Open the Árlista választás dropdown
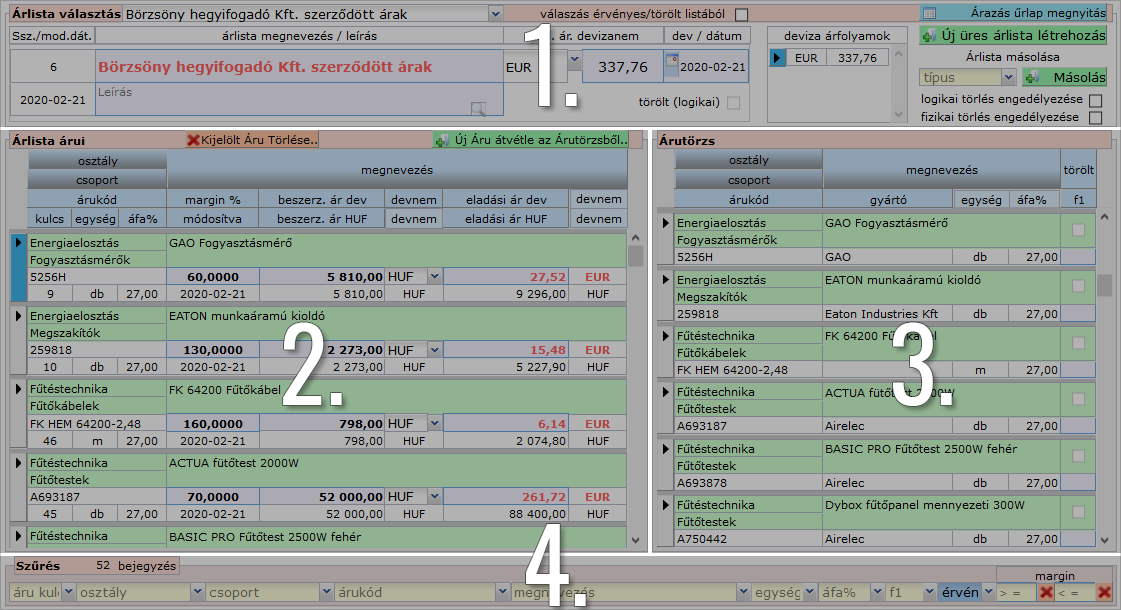Image resolution: width=1121 pixels, height=610 pixels. (496, 14)
